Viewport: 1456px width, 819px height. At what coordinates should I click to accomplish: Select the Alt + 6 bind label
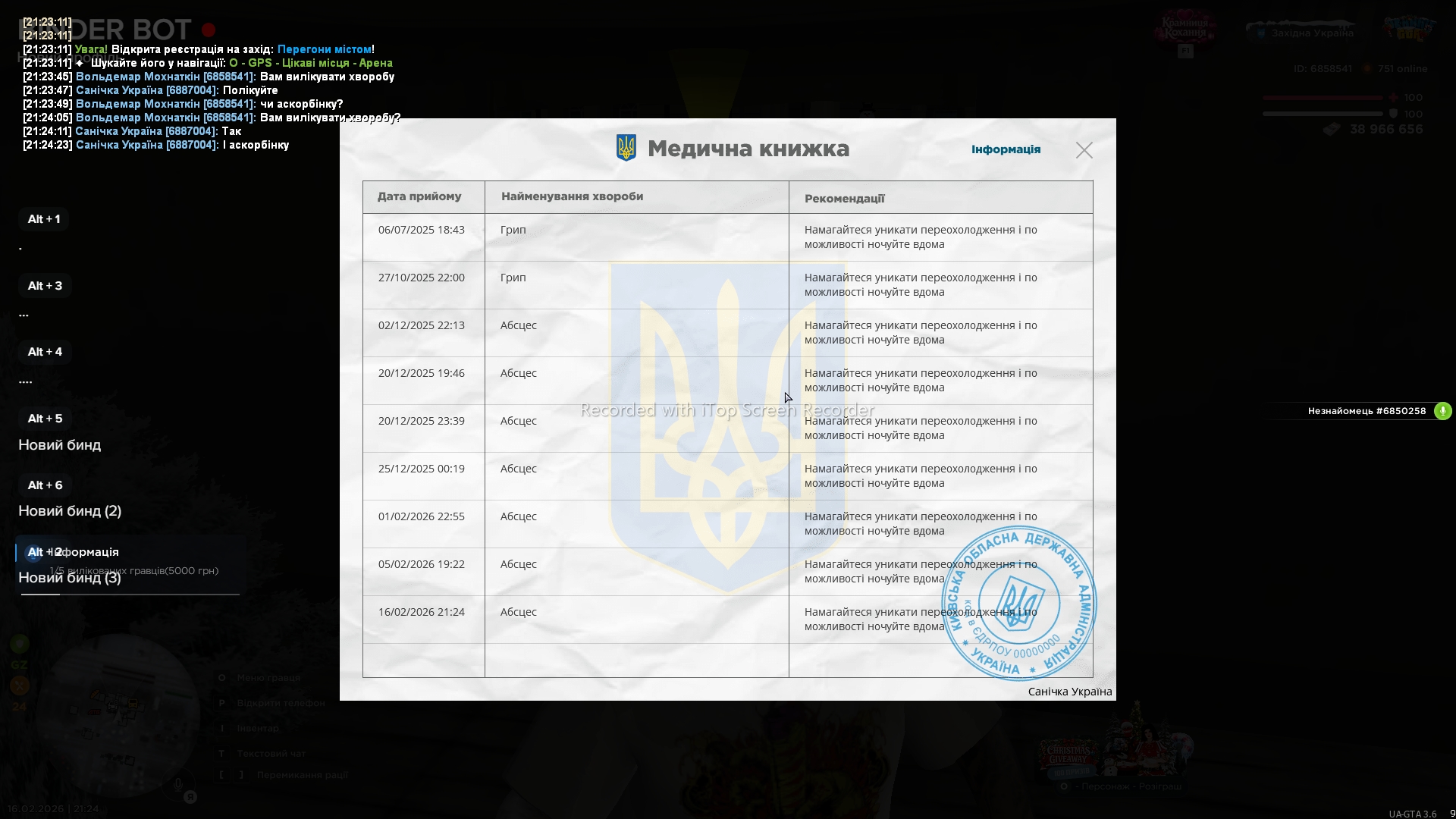45,485
